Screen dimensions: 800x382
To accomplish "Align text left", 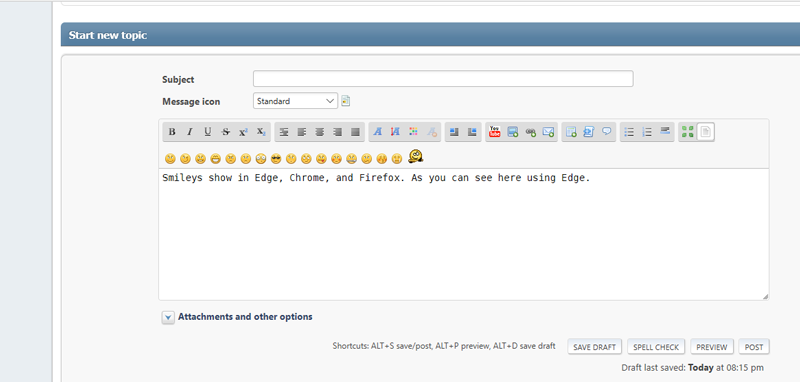I will point(302,132).
